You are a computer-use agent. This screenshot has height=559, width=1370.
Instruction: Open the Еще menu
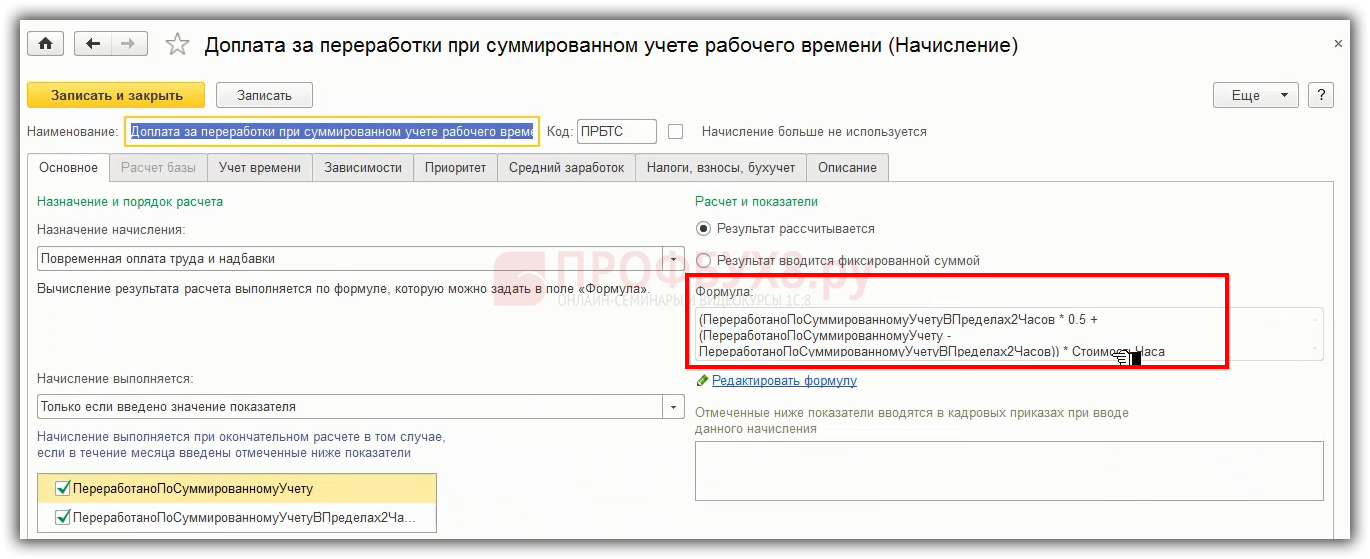pyautogui.click(x=1256, y=95)
